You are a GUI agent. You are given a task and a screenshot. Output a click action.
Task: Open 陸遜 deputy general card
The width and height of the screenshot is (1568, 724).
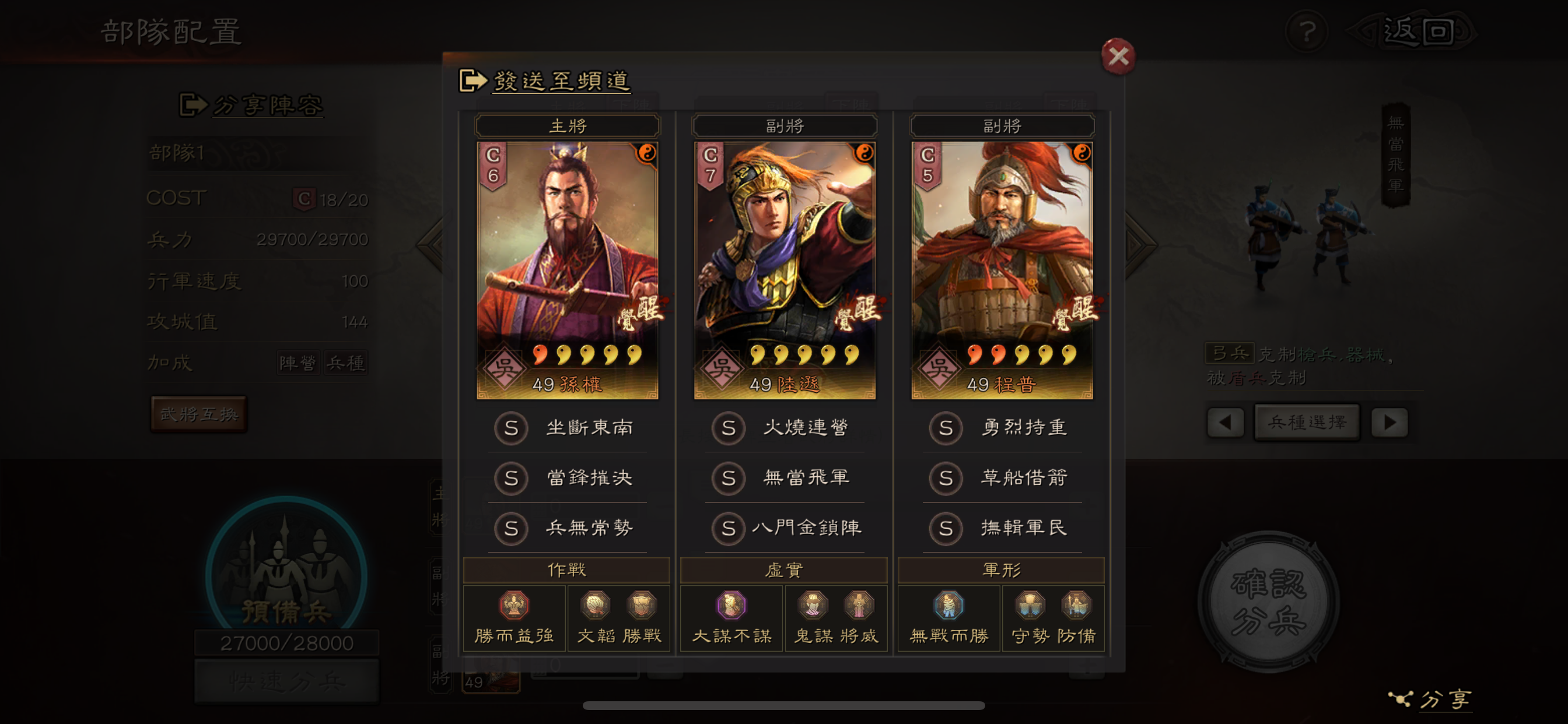click(785, 270)
